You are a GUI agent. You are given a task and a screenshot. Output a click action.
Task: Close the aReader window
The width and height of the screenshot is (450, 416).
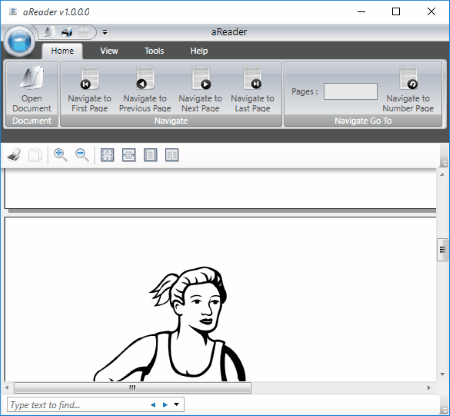[431, 12]
